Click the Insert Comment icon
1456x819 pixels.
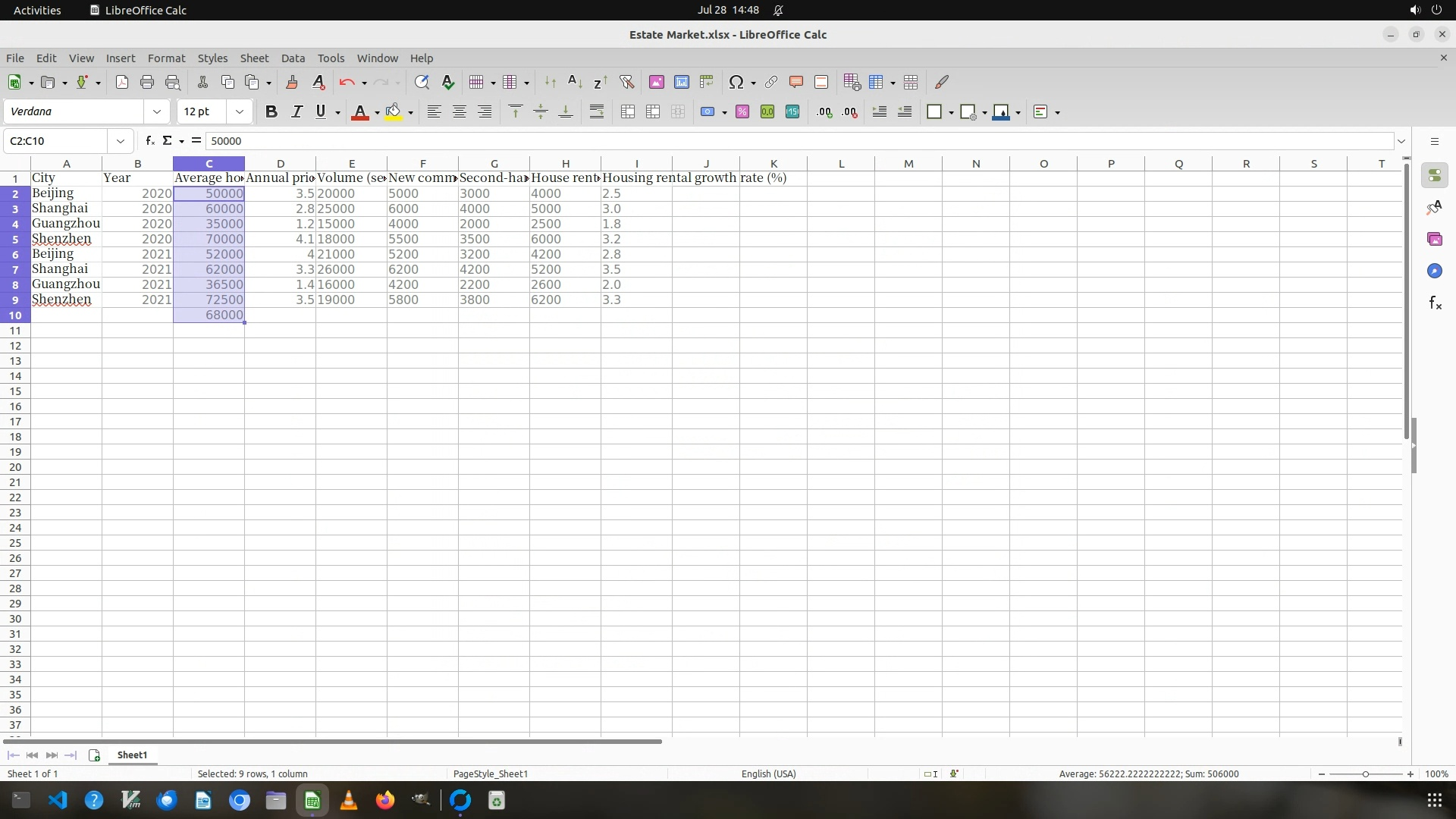tap(796, 83)
